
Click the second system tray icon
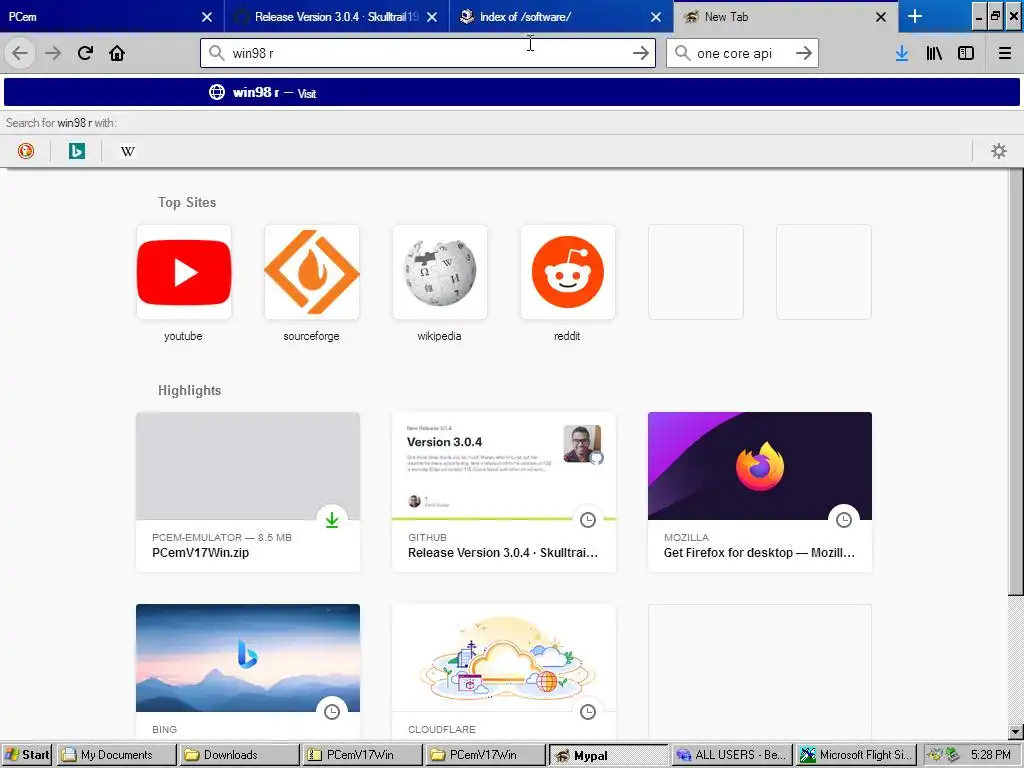953,754
